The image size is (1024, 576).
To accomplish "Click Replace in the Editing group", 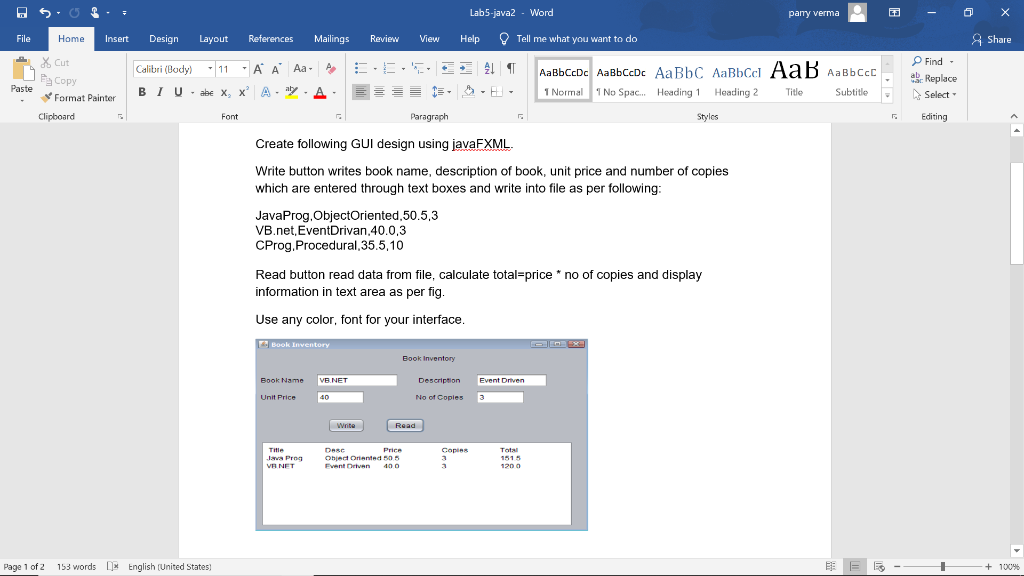I will click(x=939, y=78).
